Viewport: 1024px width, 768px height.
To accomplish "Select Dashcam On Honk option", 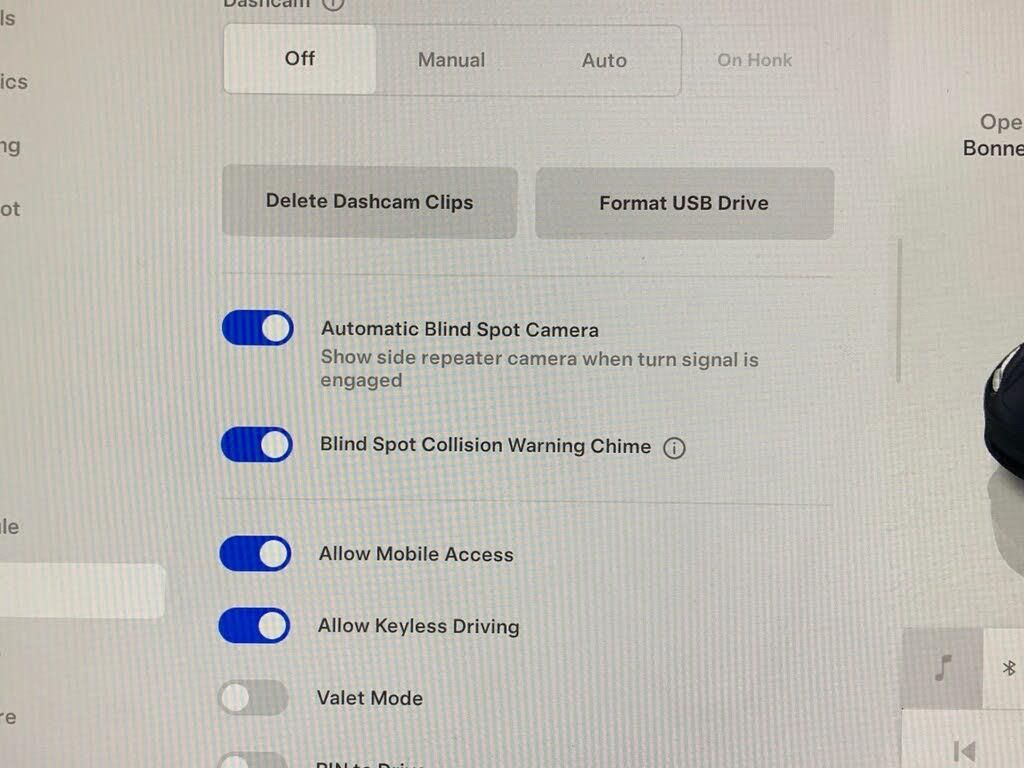I will (755, 60).
